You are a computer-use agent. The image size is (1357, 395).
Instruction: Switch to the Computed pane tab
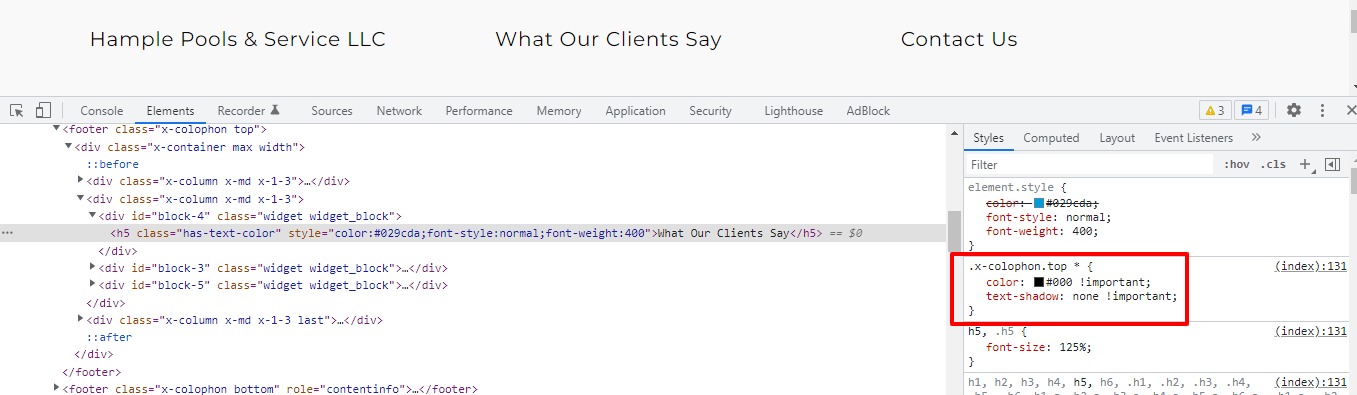click(1051, 138)
